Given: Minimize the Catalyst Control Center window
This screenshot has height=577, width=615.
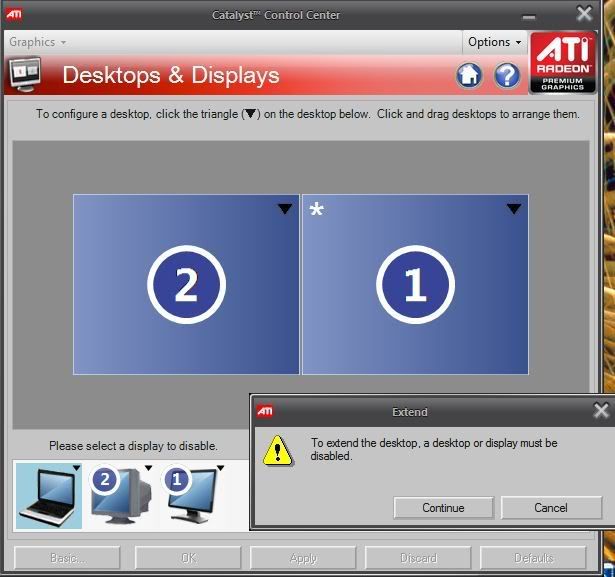Looking at the screenshot, I should click(x=529, y=17).
